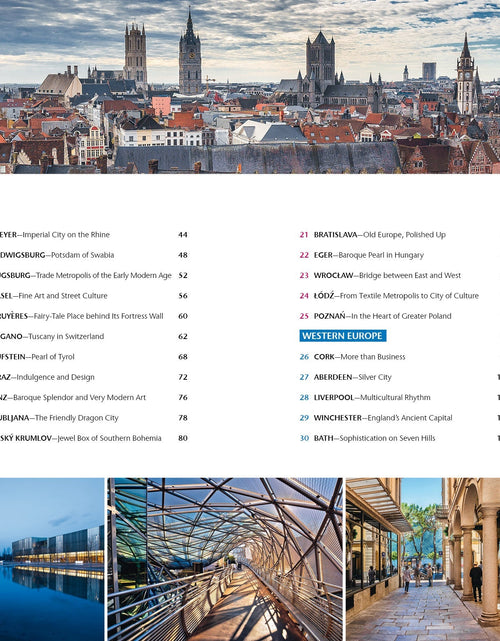Open the arcade street photo with columns

[x=423, y=559]
